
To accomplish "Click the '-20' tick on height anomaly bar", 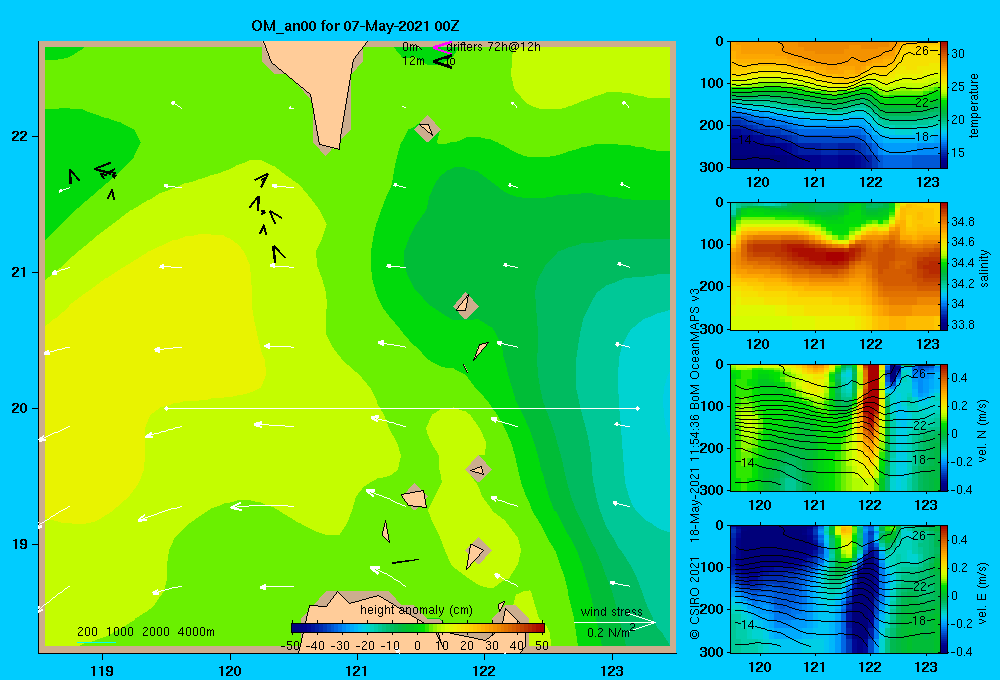I will click(365, 646).
